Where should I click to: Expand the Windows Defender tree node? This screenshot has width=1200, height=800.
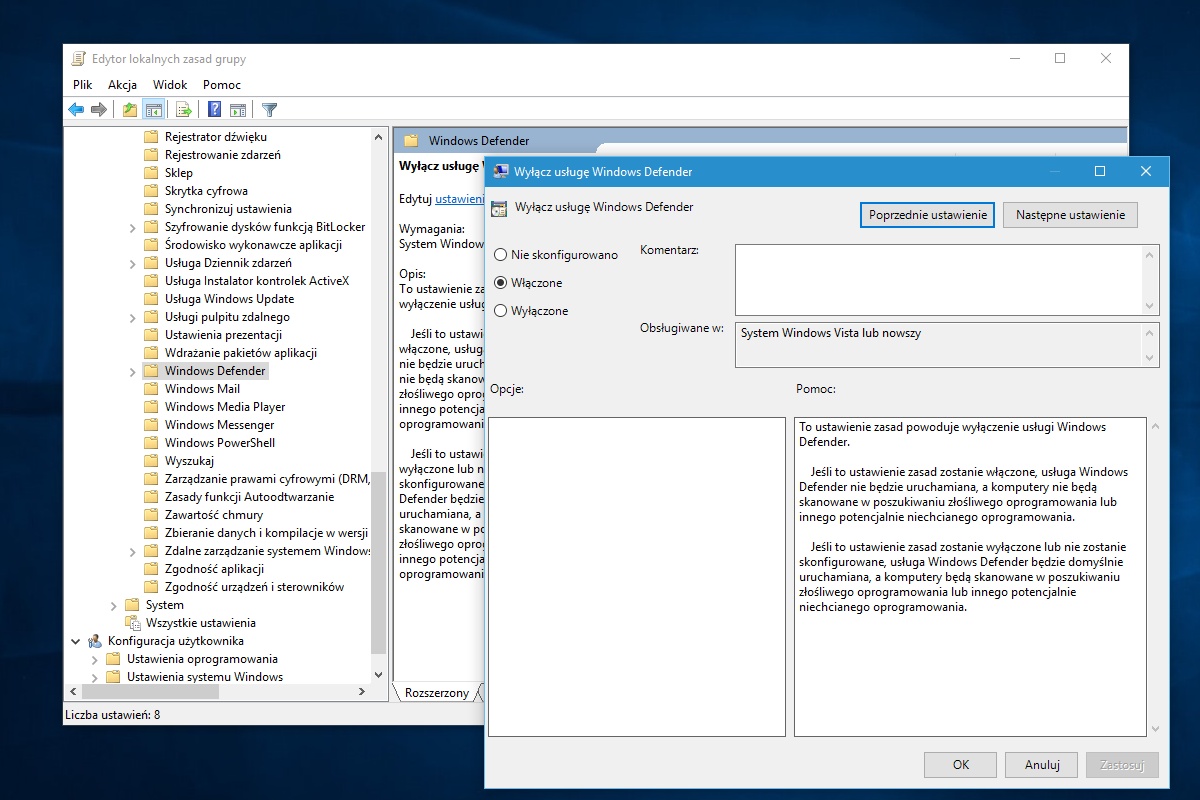pyautogui.click(x=133, y=371)
